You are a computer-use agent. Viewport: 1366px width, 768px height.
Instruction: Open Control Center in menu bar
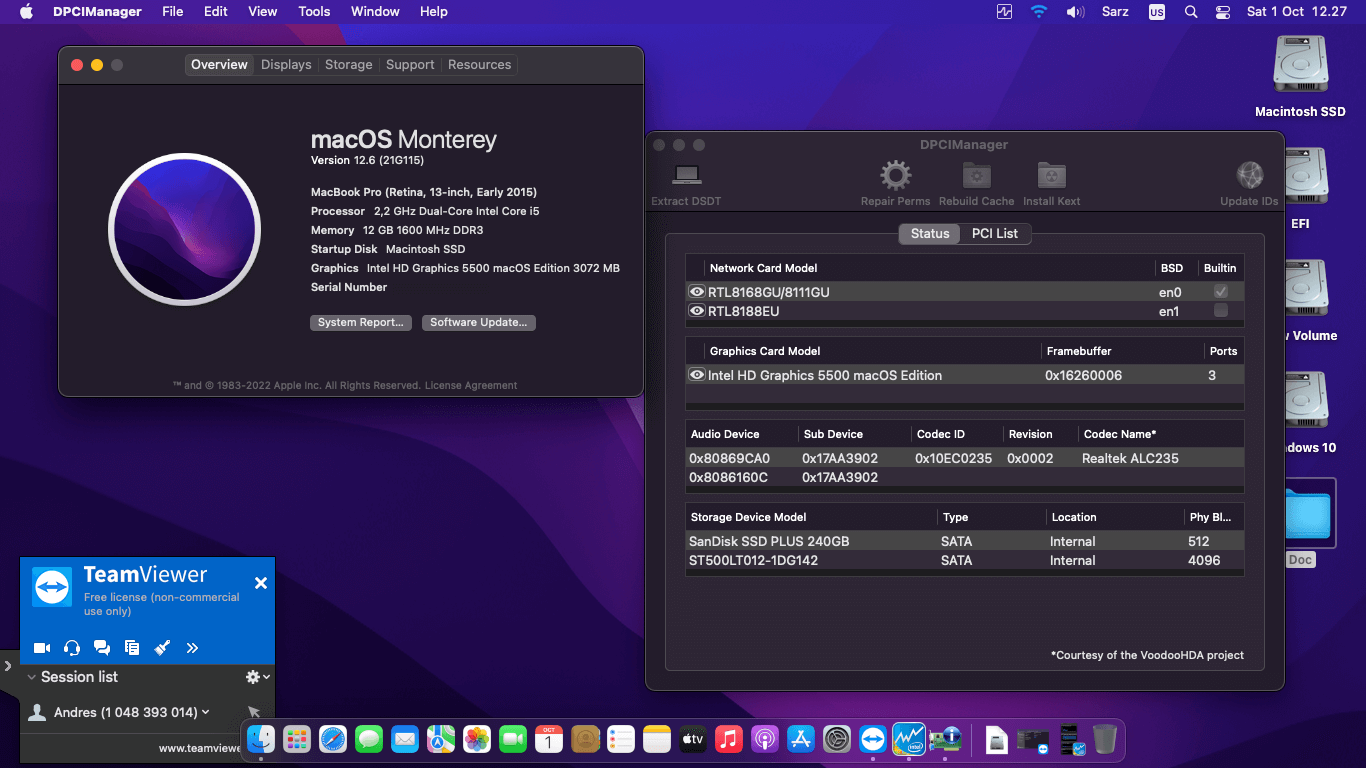click(x=1222, y=11)
